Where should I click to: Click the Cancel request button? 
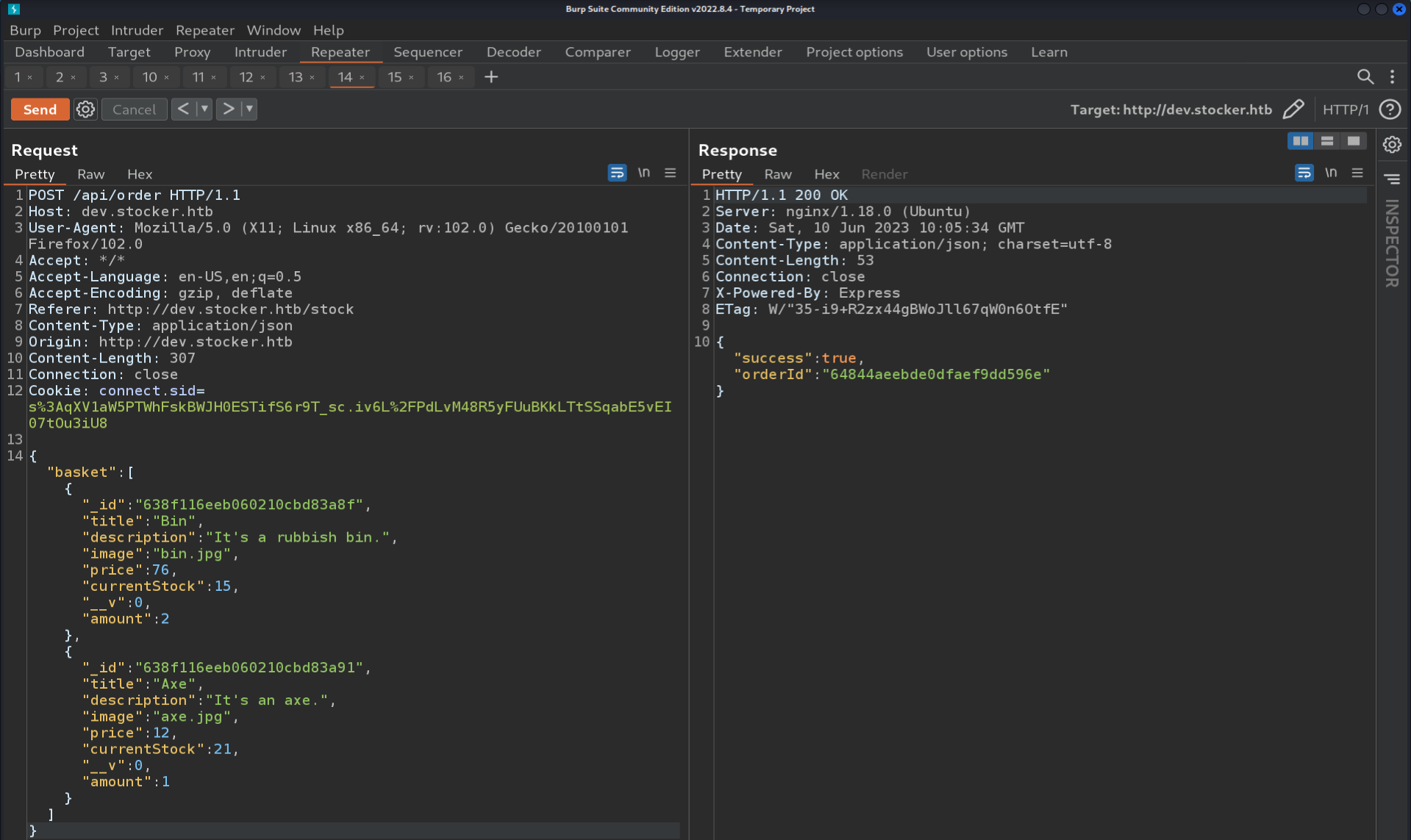[x=134, y=110]
